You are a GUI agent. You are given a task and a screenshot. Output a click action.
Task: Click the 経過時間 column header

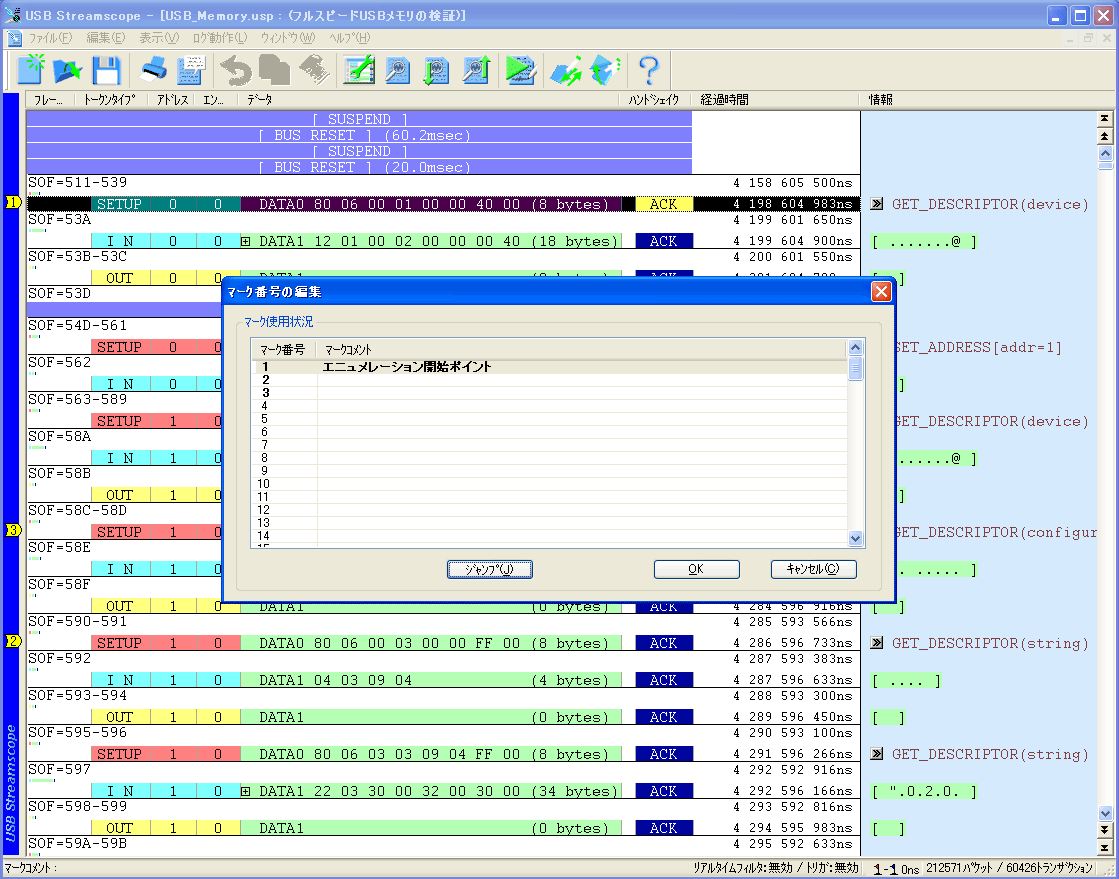coord(776,100)
